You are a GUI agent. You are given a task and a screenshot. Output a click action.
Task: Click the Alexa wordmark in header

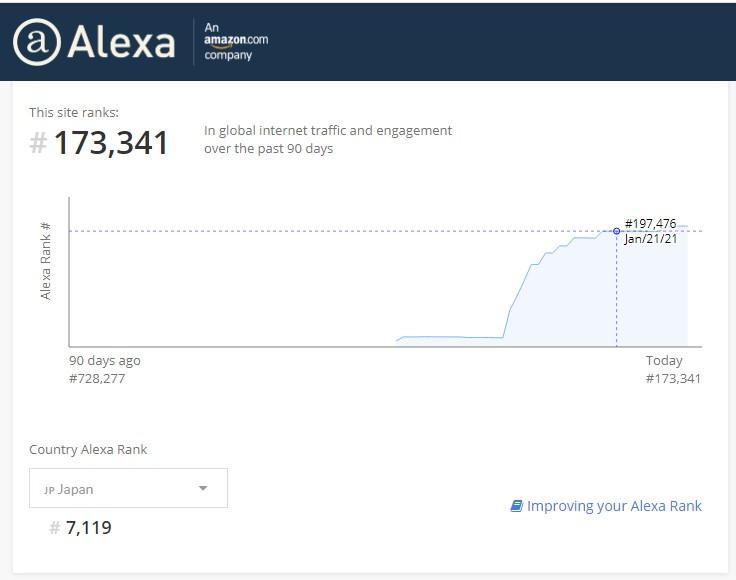click(121, 42)
